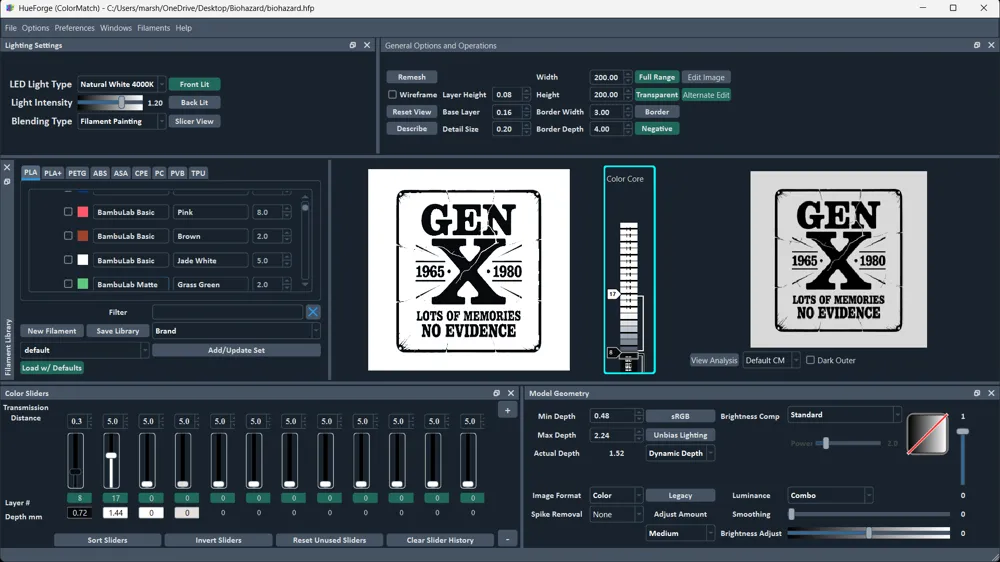This screenshot has width=1000, height=562.
Task: Float the General Options and Operations panel
Action: tap(977, 45)
